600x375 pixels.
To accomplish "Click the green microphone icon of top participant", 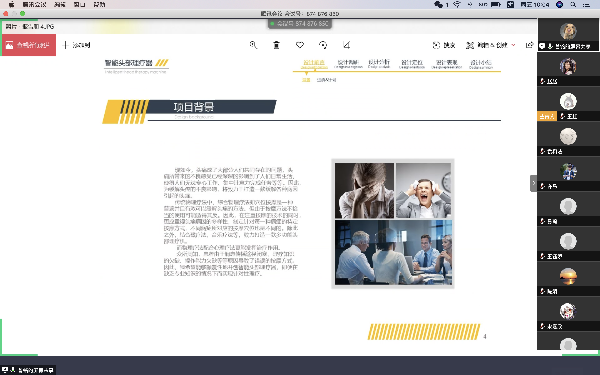I will (x=550, y=46).
